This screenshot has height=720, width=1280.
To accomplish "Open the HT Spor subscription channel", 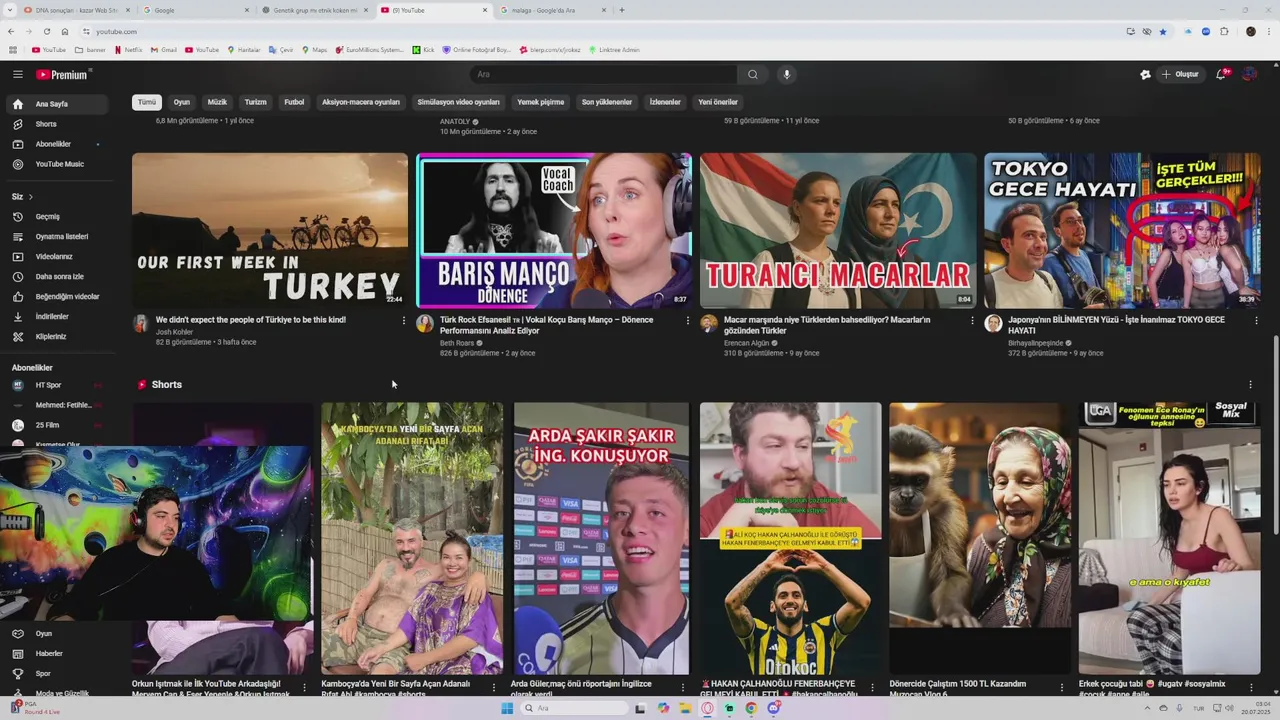I will click(60, 385).
